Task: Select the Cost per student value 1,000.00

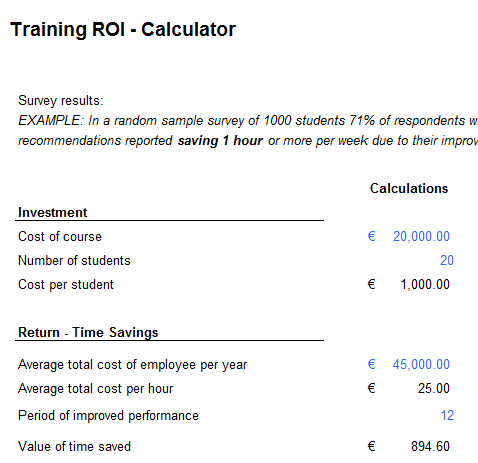Action: [x=425, y=284]
